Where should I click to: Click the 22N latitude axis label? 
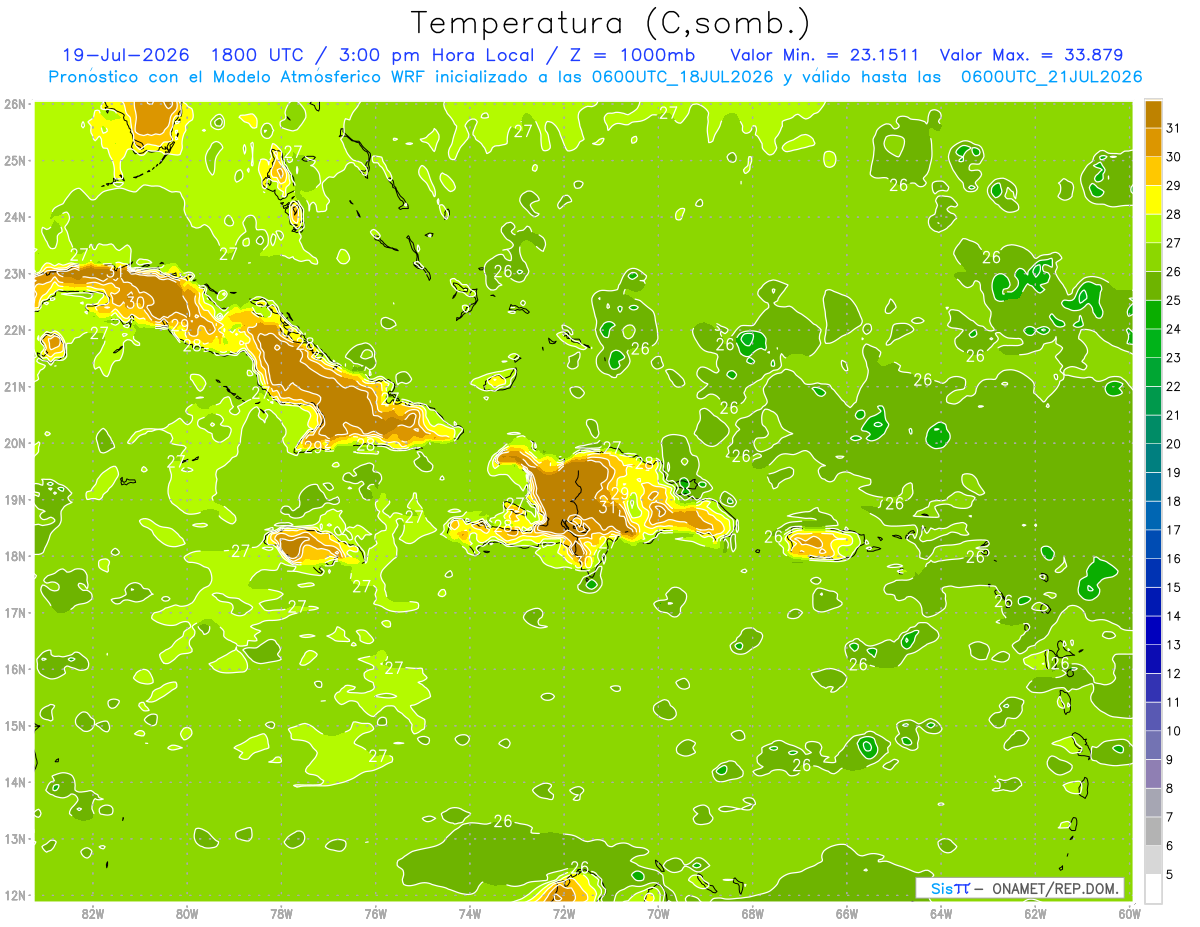pyautogui.click(x=15, y=330)
